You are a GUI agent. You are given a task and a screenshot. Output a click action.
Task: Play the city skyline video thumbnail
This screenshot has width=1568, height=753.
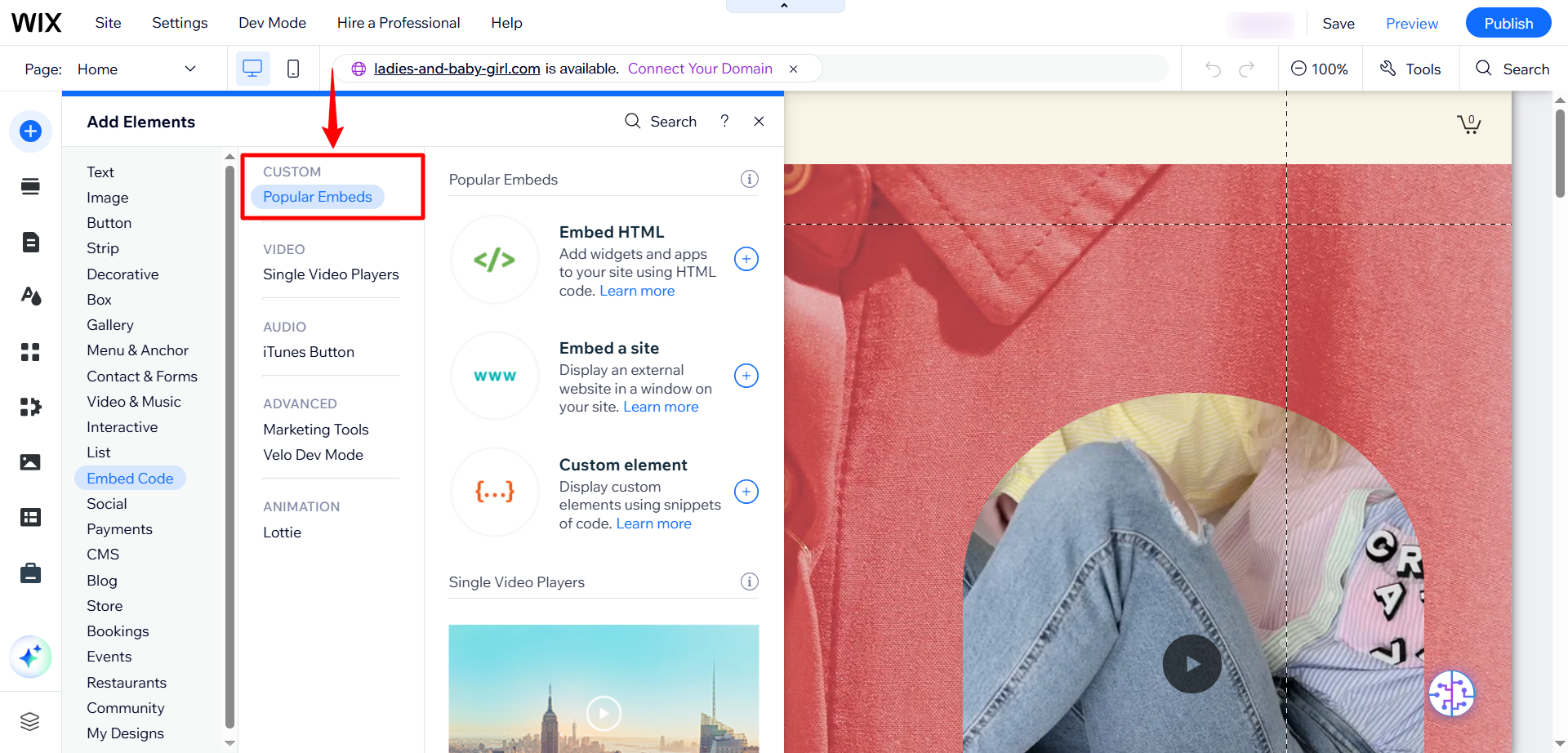click(604, 713)
